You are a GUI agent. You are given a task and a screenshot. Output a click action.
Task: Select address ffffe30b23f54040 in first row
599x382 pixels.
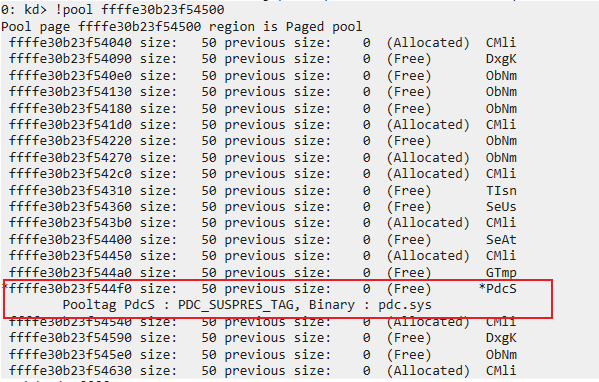(70, 43)
